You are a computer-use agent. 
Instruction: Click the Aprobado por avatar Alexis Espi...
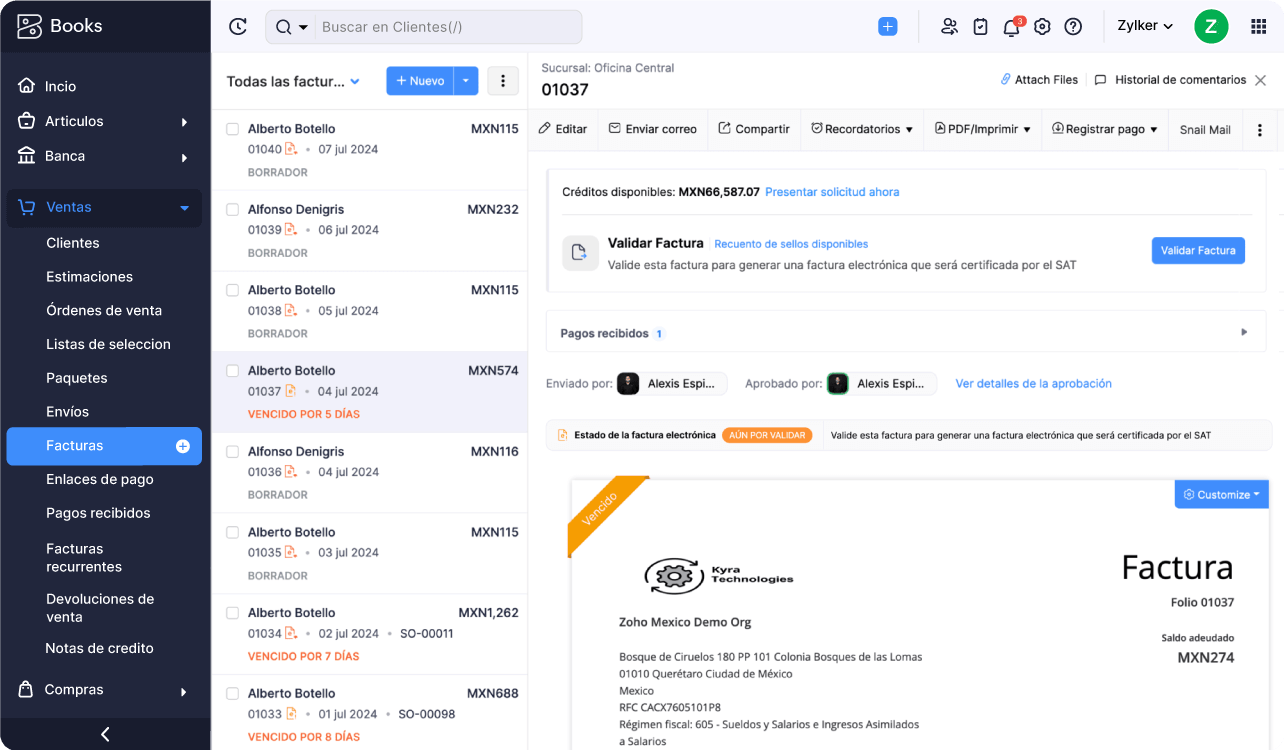tap(838, 384)
